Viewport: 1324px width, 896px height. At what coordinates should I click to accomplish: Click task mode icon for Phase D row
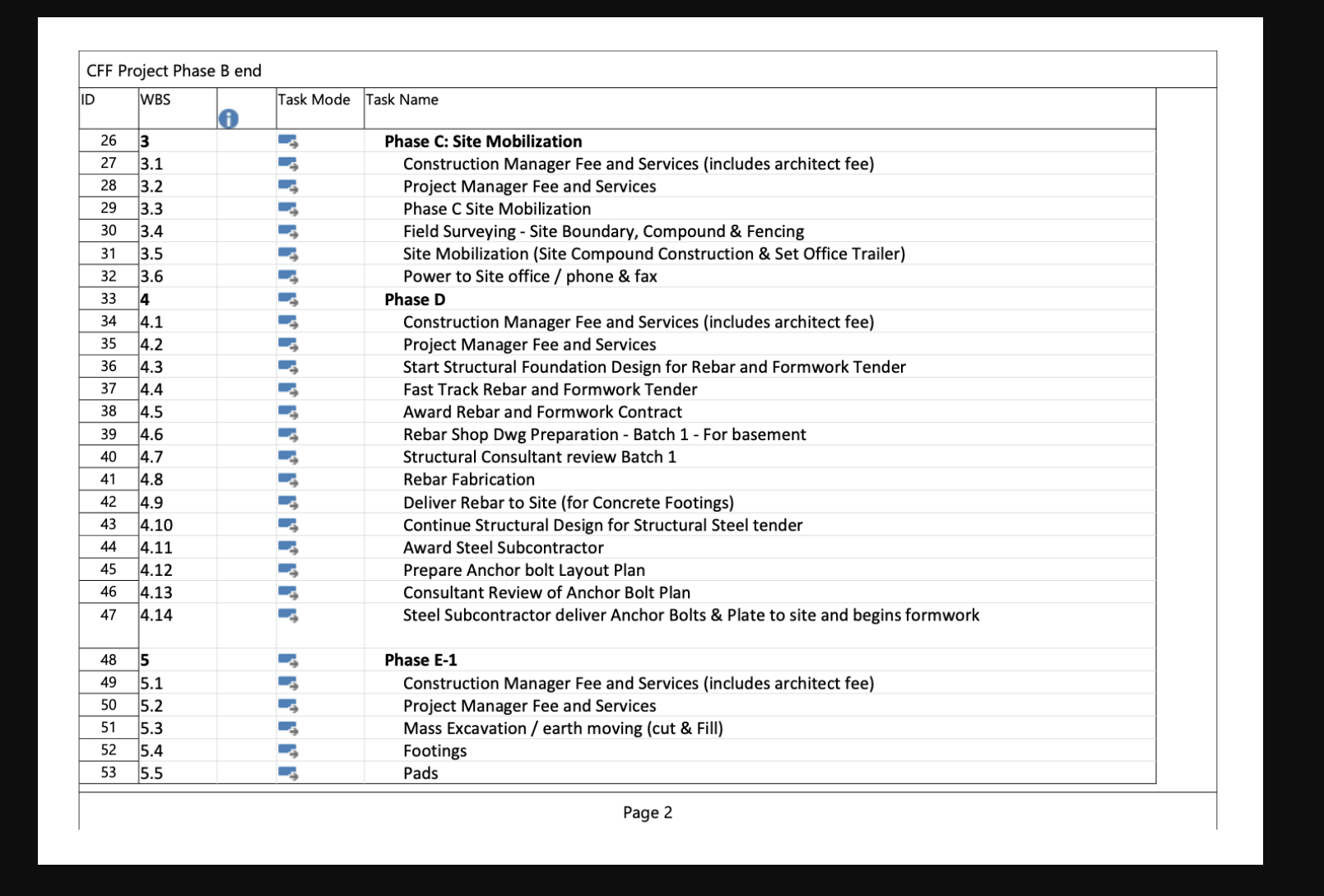click(x=287, y=299)
